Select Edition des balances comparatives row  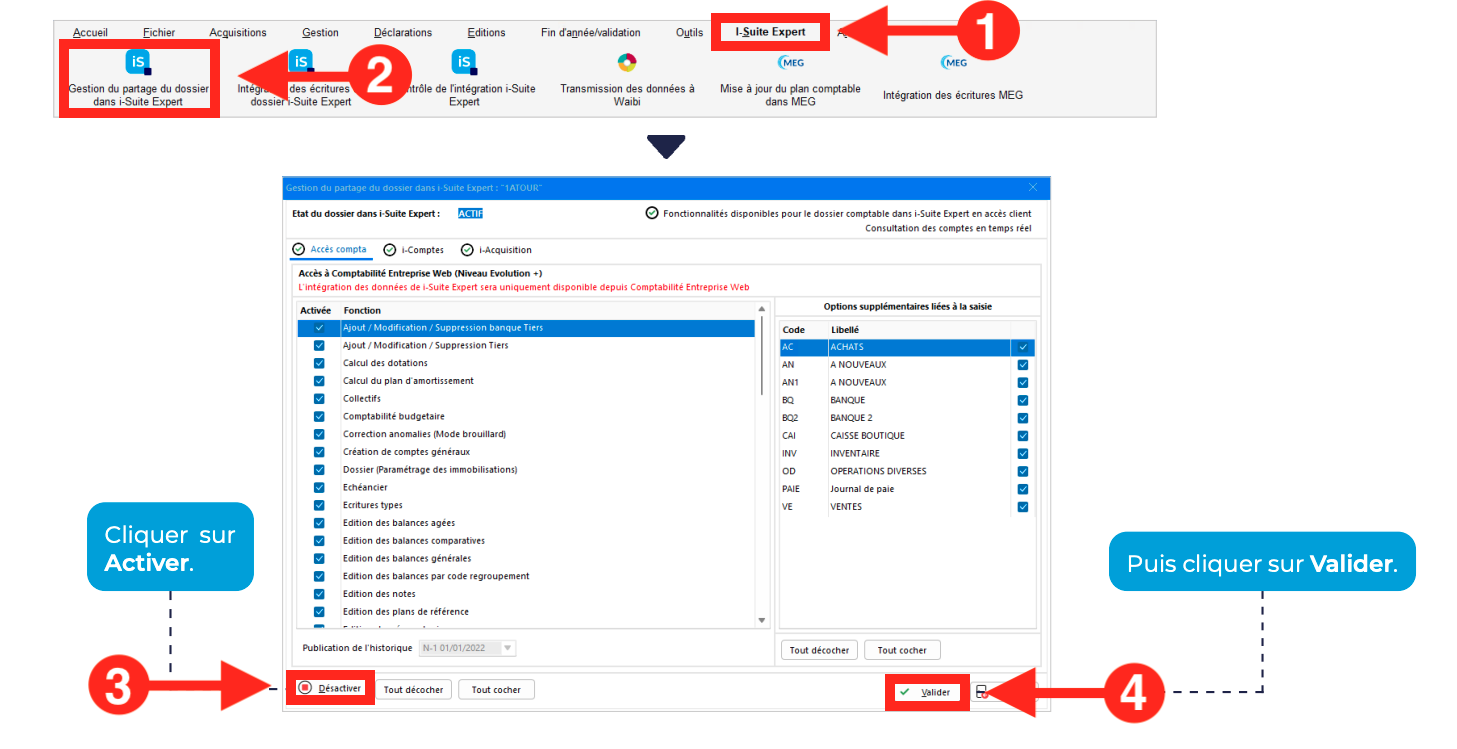tap(527, 541)
